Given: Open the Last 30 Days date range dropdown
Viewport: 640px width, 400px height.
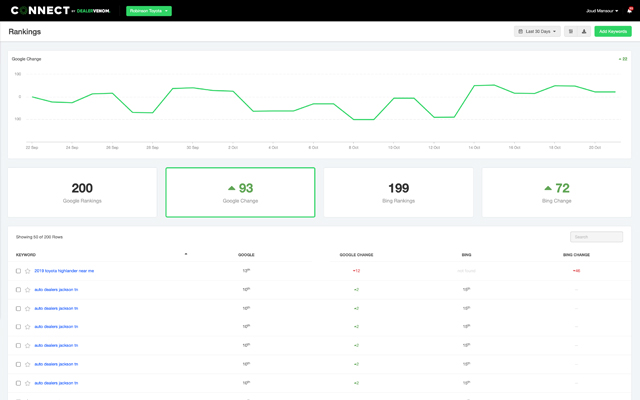Looking at the screenshot, I should (537, 31).
